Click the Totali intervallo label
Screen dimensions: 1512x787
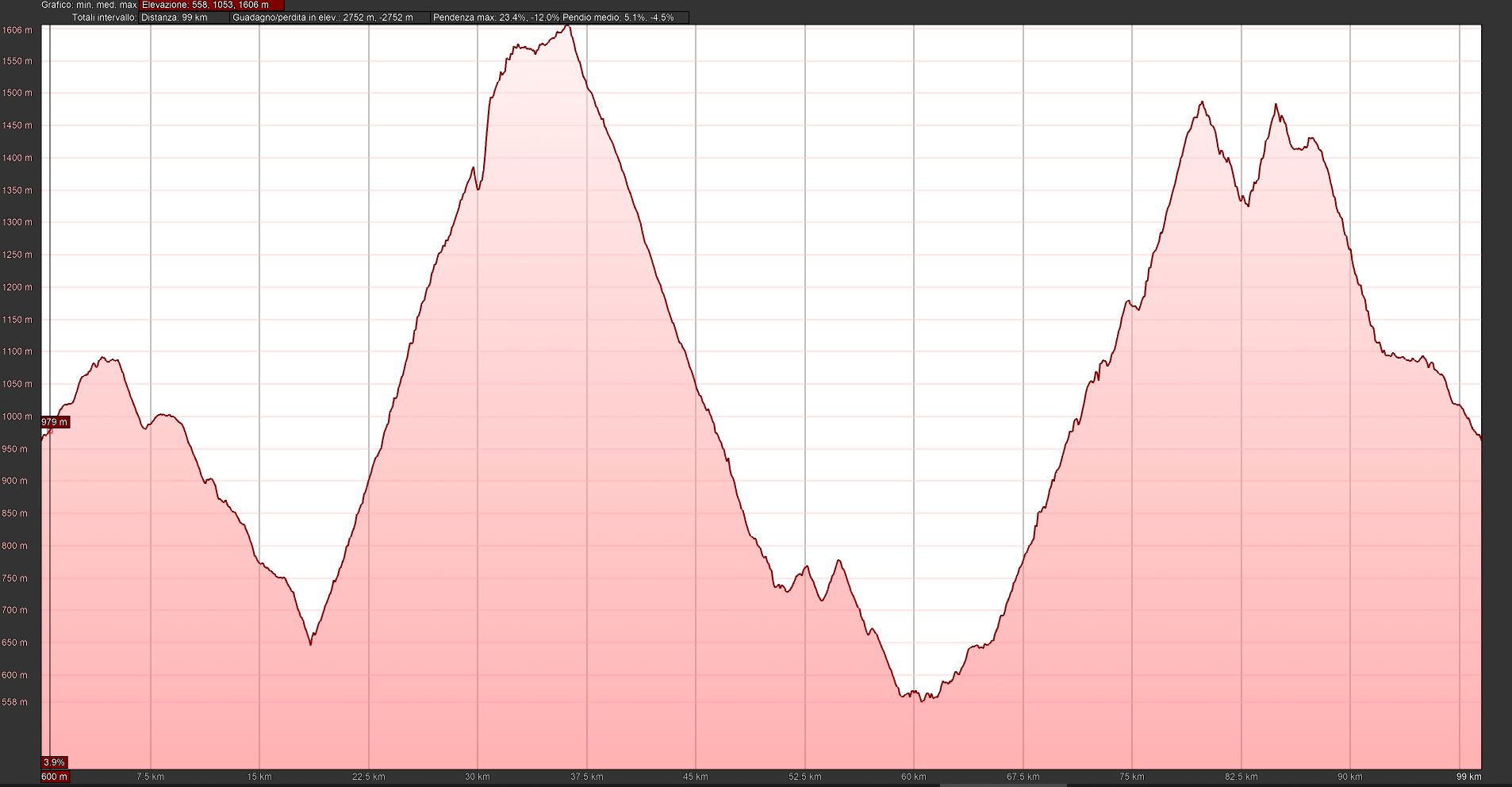(104, 17)
